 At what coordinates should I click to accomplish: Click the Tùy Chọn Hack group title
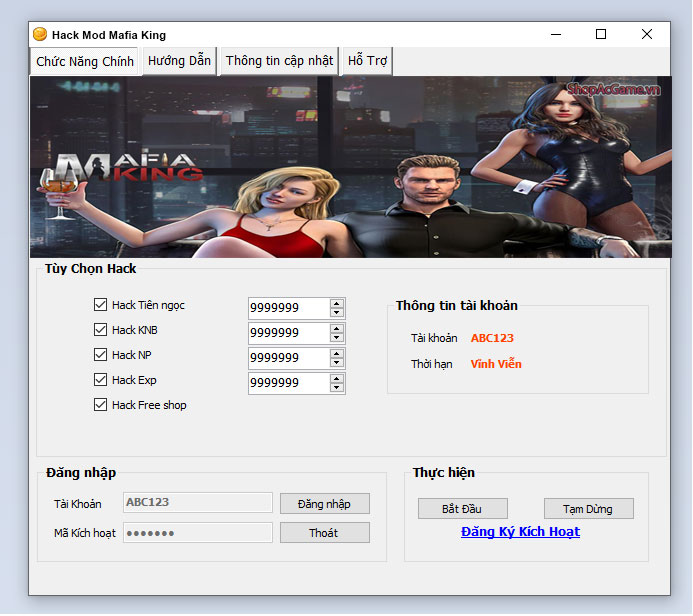point(91,269)
